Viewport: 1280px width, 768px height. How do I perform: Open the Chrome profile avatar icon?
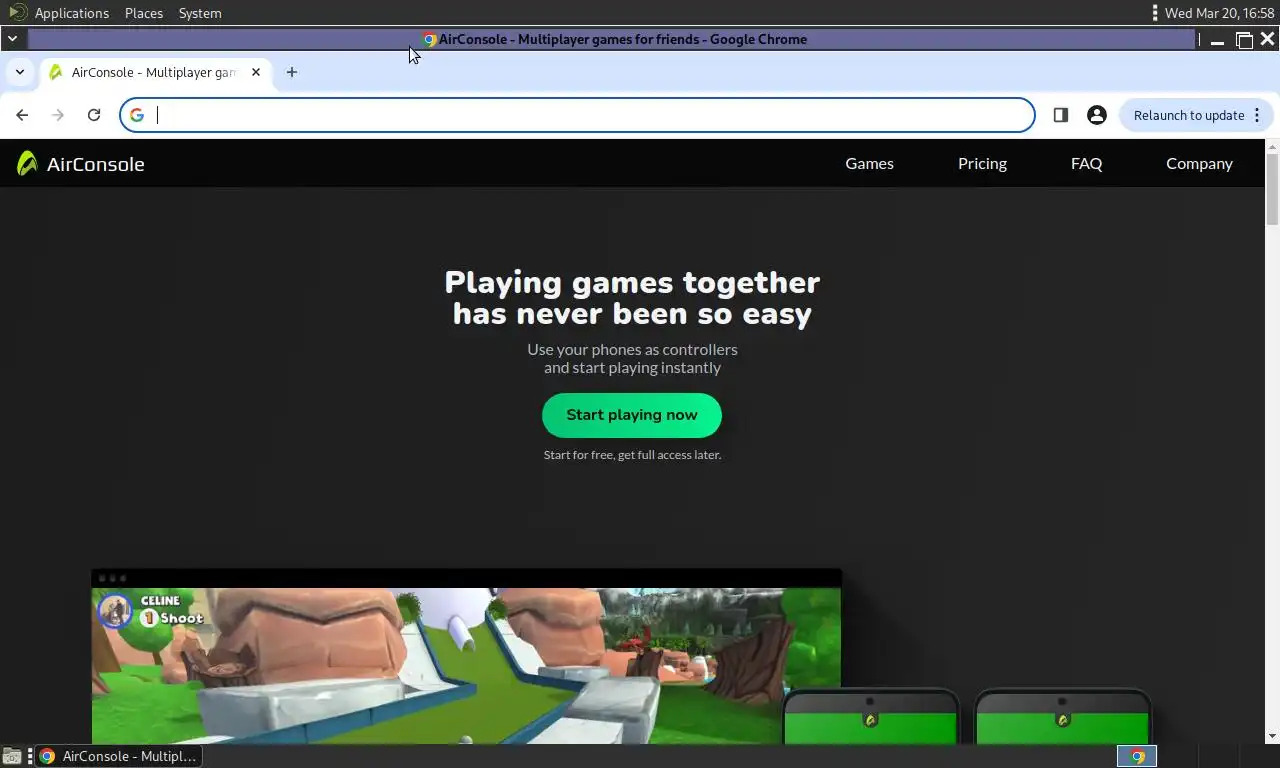(1097, 115)
